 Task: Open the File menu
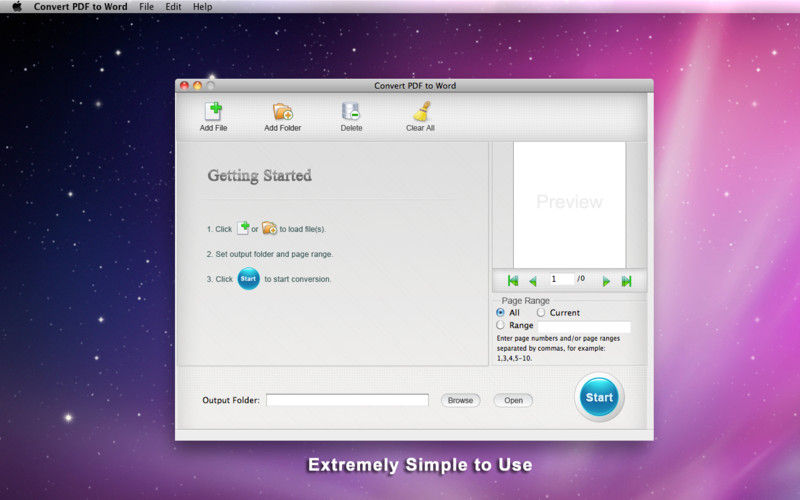(x=146, y=7)
